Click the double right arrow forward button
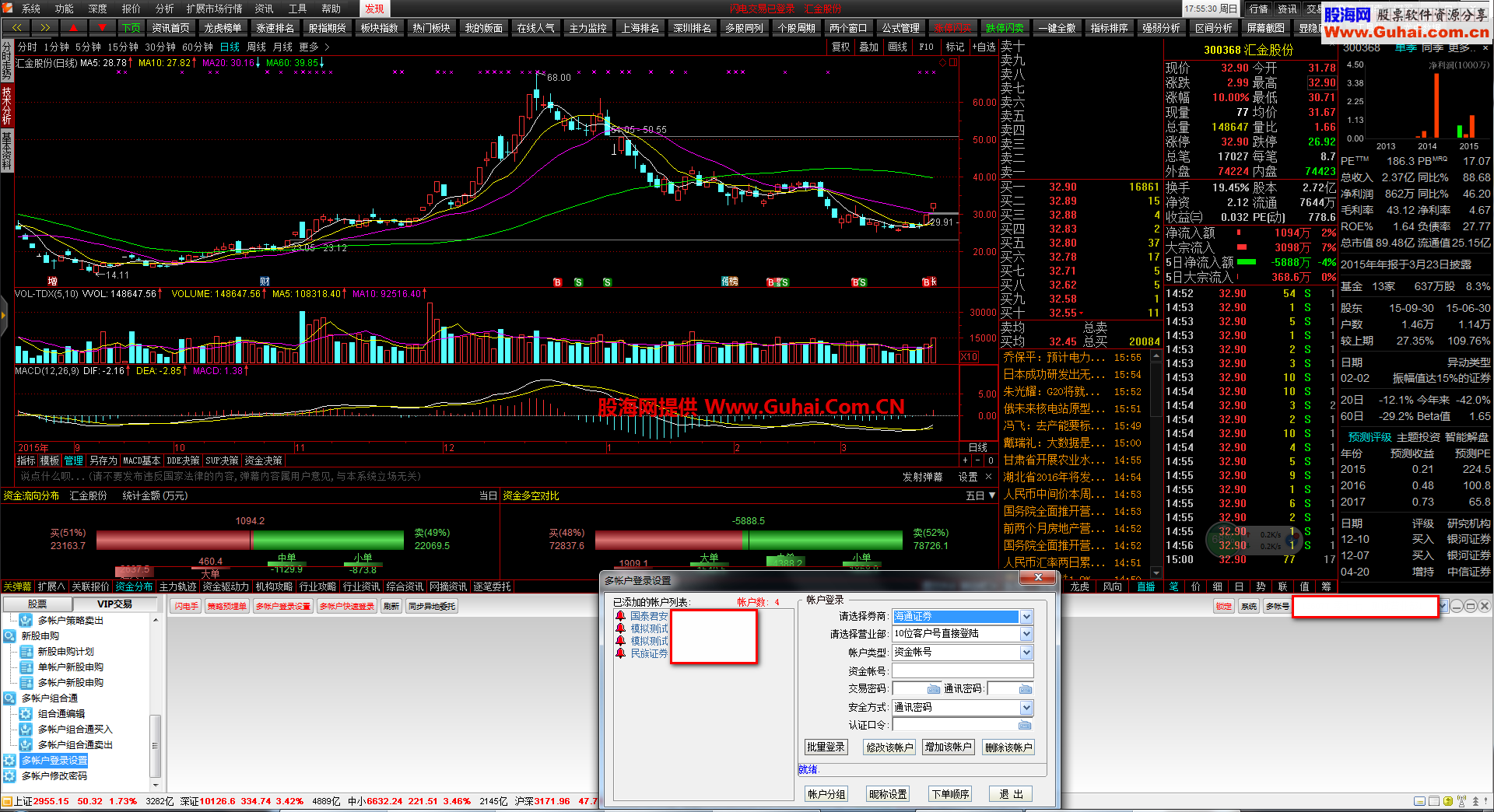 pos(45,27)
